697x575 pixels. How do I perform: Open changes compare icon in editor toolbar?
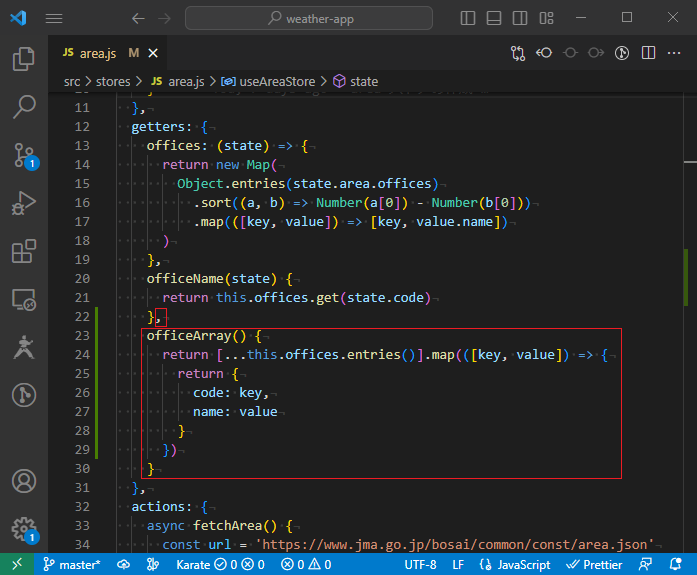tap(518, 53)
